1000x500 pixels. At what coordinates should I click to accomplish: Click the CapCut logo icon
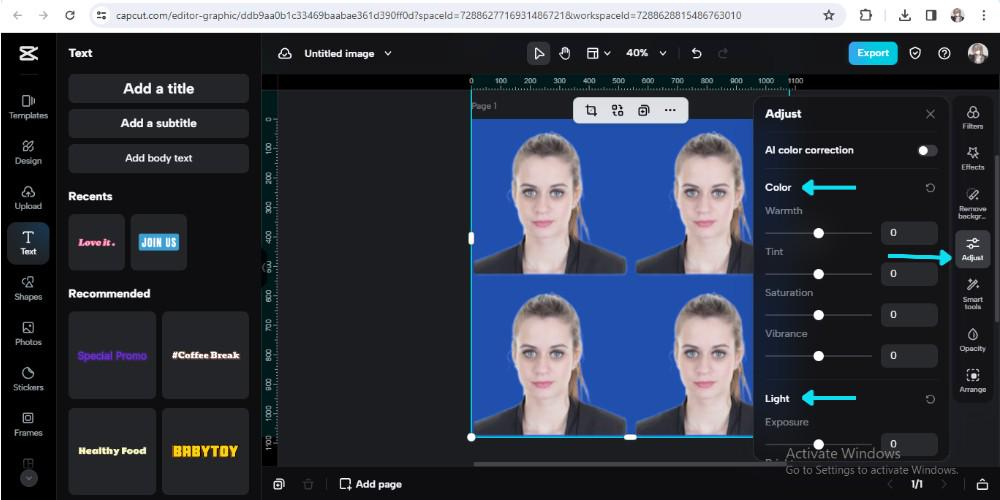[x=28, y=54]
